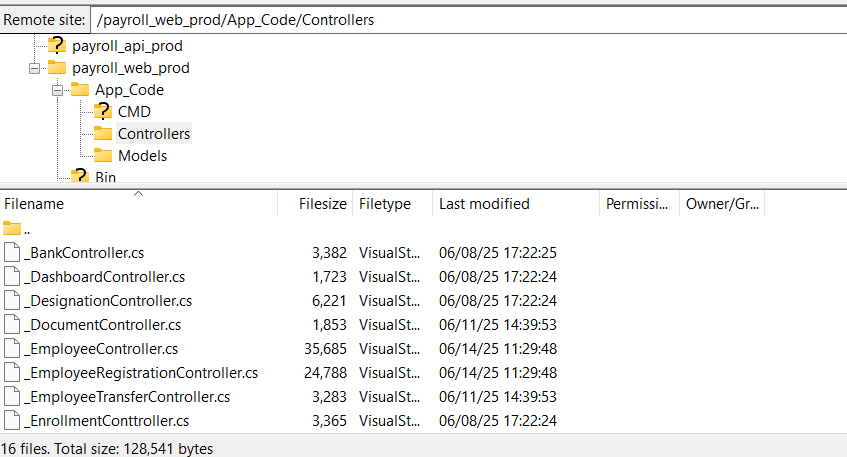Viewport: 847px width, 457px height.
Task: Click the _EnrollmentConttroller.cs file icon
Action: (12, 421)
